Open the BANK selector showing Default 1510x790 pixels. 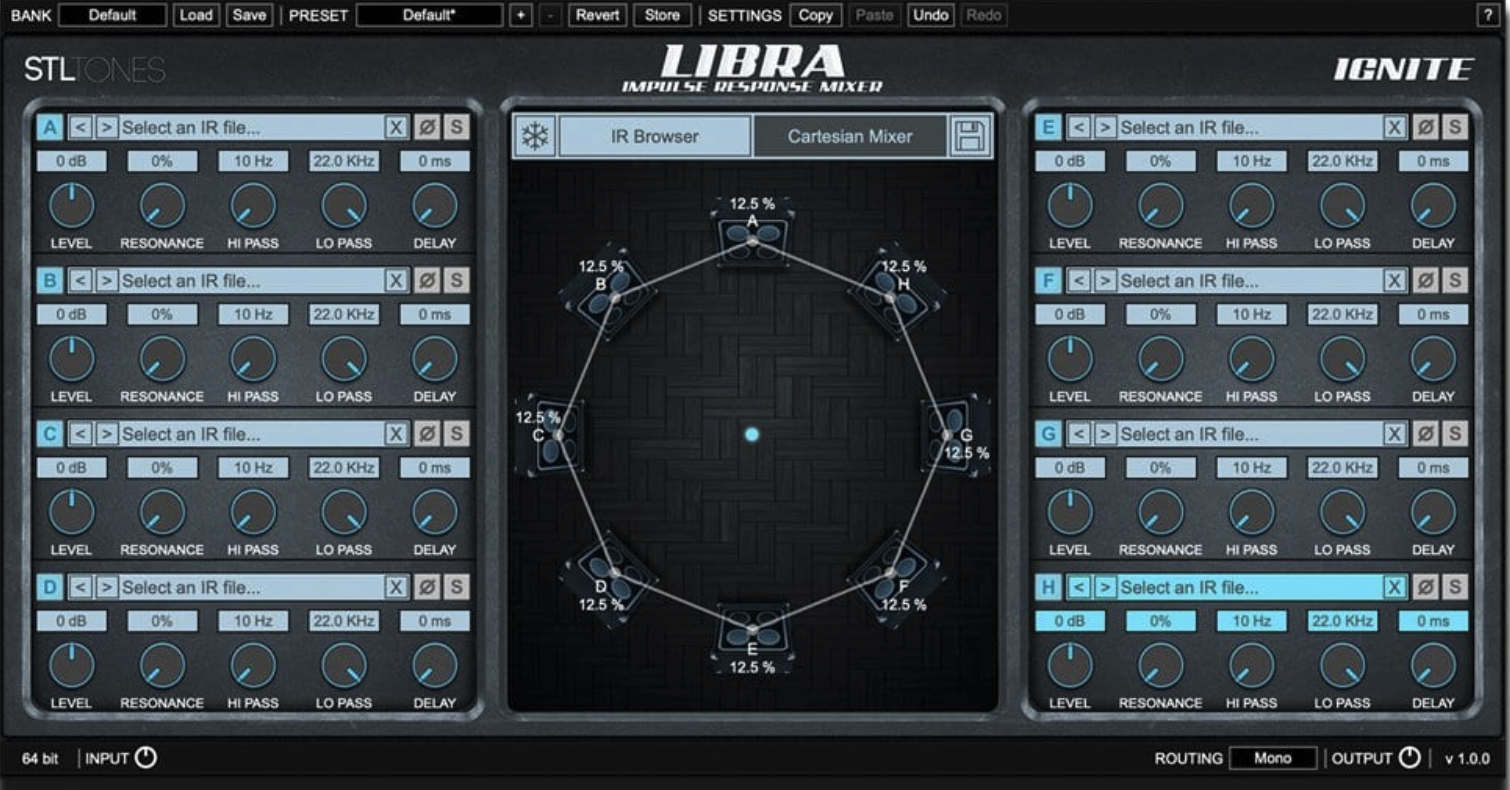112,15
